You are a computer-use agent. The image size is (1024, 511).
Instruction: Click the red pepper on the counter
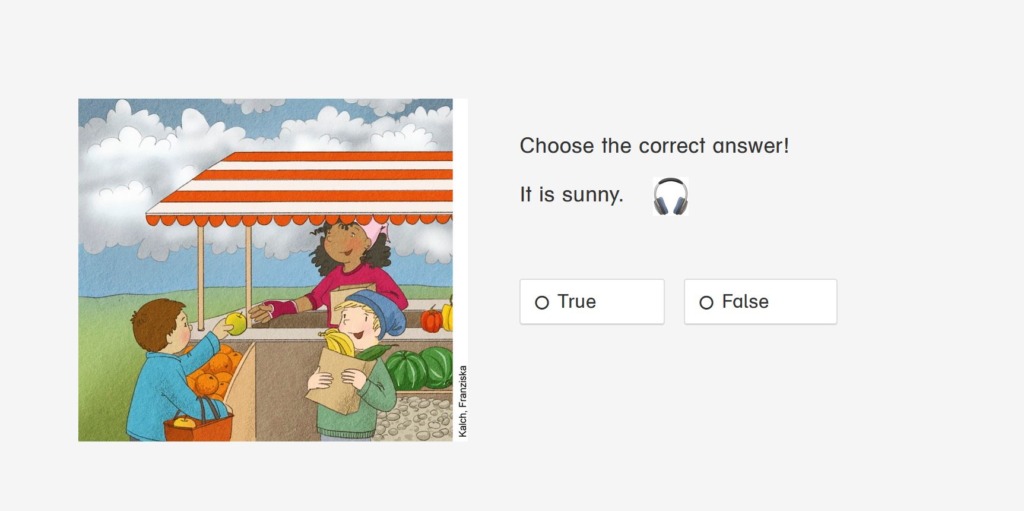pos(431,320)
